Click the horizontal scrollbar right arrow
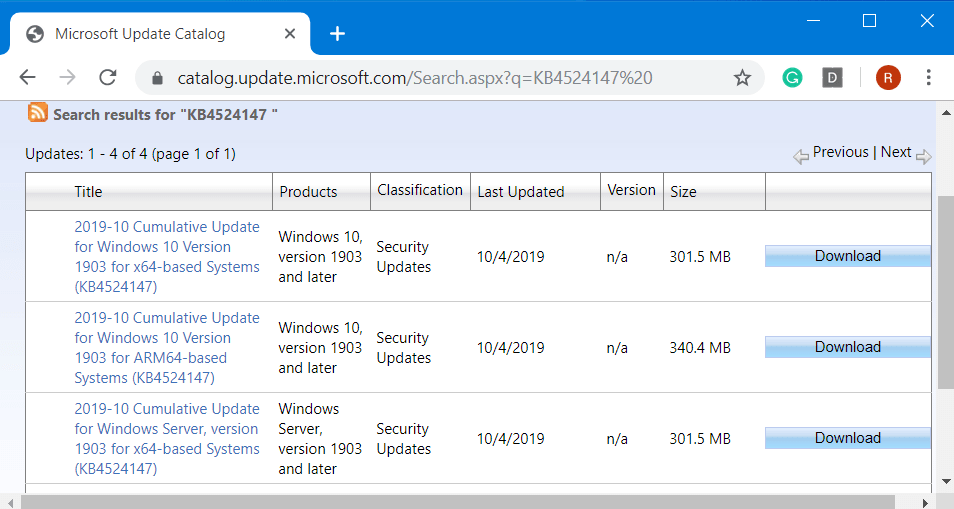This screenshot has width=954, height=509. click(925, 502)
